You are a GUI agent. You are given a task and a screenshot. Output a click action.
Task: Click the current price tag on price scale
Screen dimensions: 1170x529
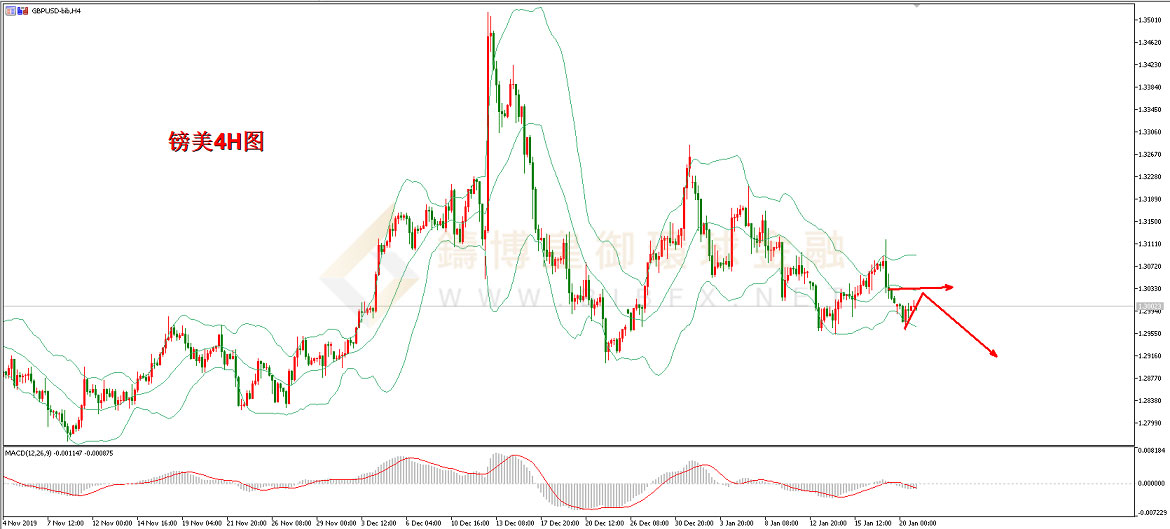tap(1150, 305)
